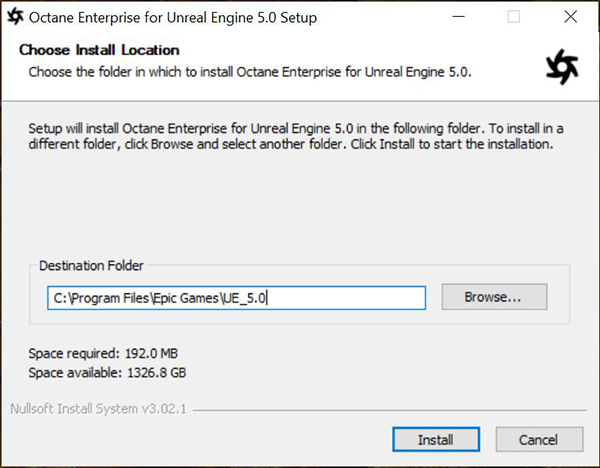This screenshot has height=468, width=600.
Task: Cancel the Octane setup
Action: (x=539, y=439)
